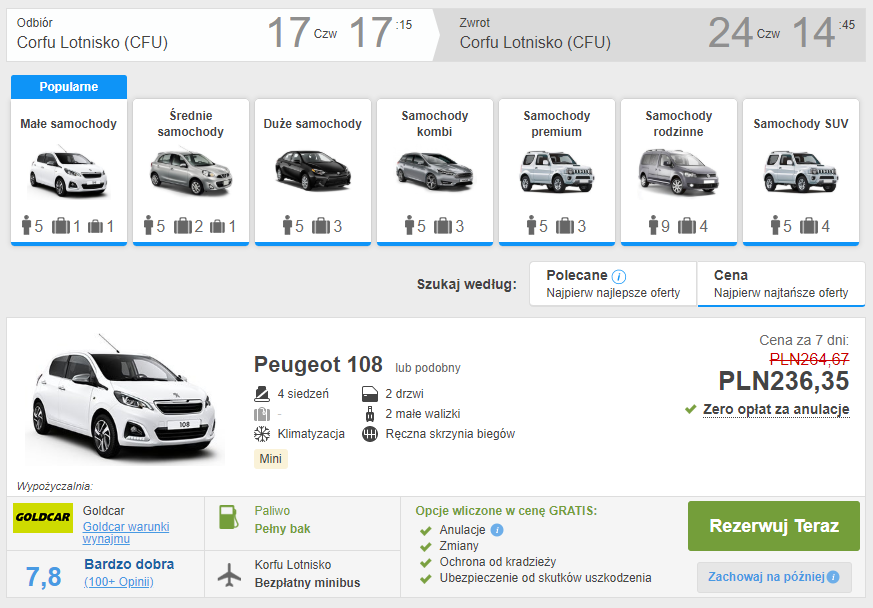Edit the Zwrot return location Corfu Lotnisko

(535, 42)
